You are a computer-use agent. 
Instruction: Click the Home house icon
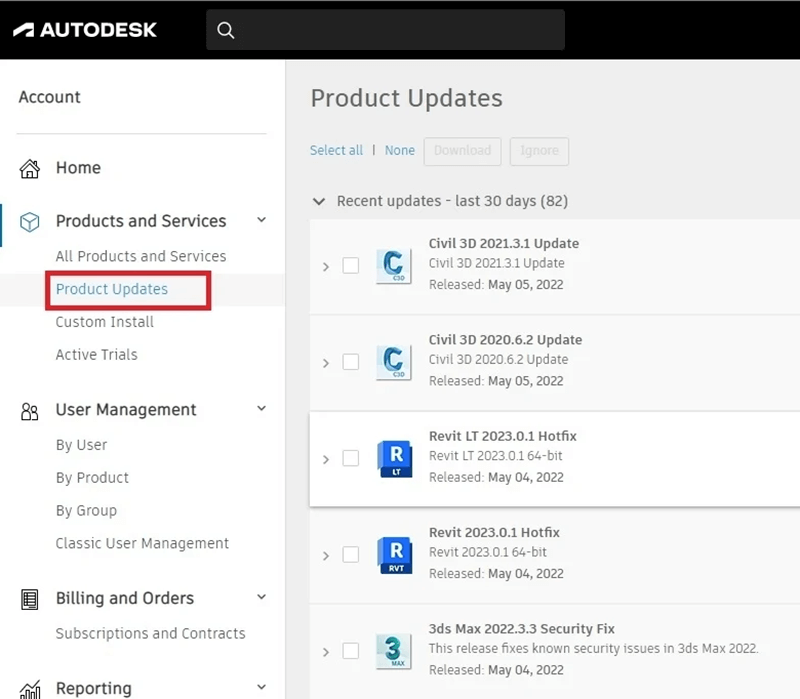(x=30, y=168)
